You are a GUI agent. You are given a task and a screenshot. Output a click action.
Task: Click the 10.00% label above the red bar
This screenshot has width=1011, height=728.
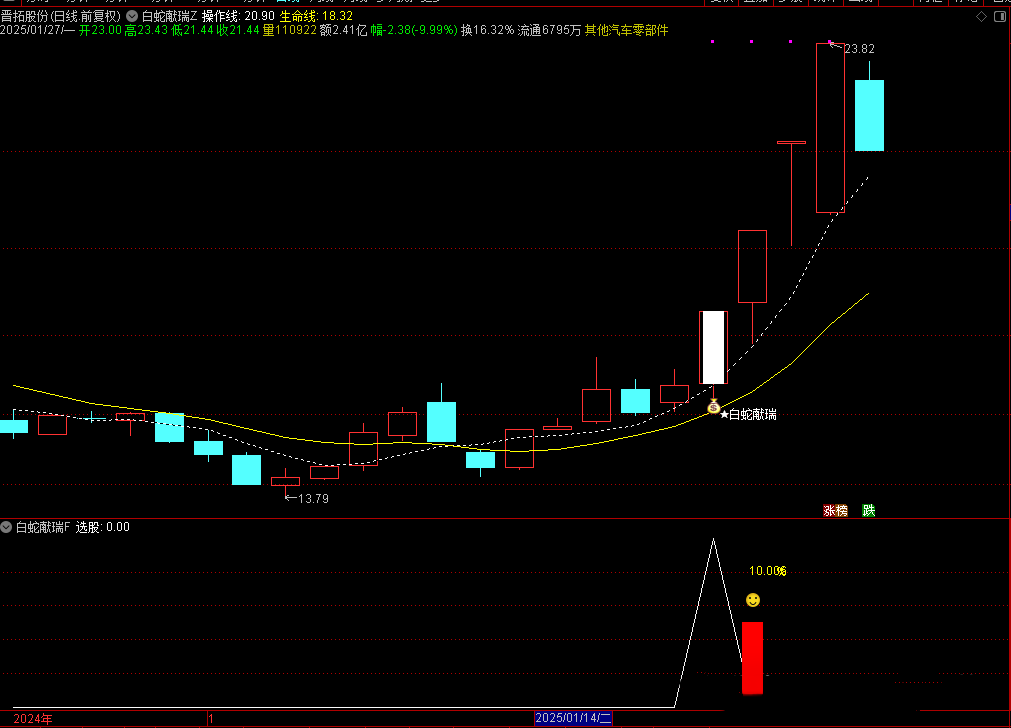[767, 571]
